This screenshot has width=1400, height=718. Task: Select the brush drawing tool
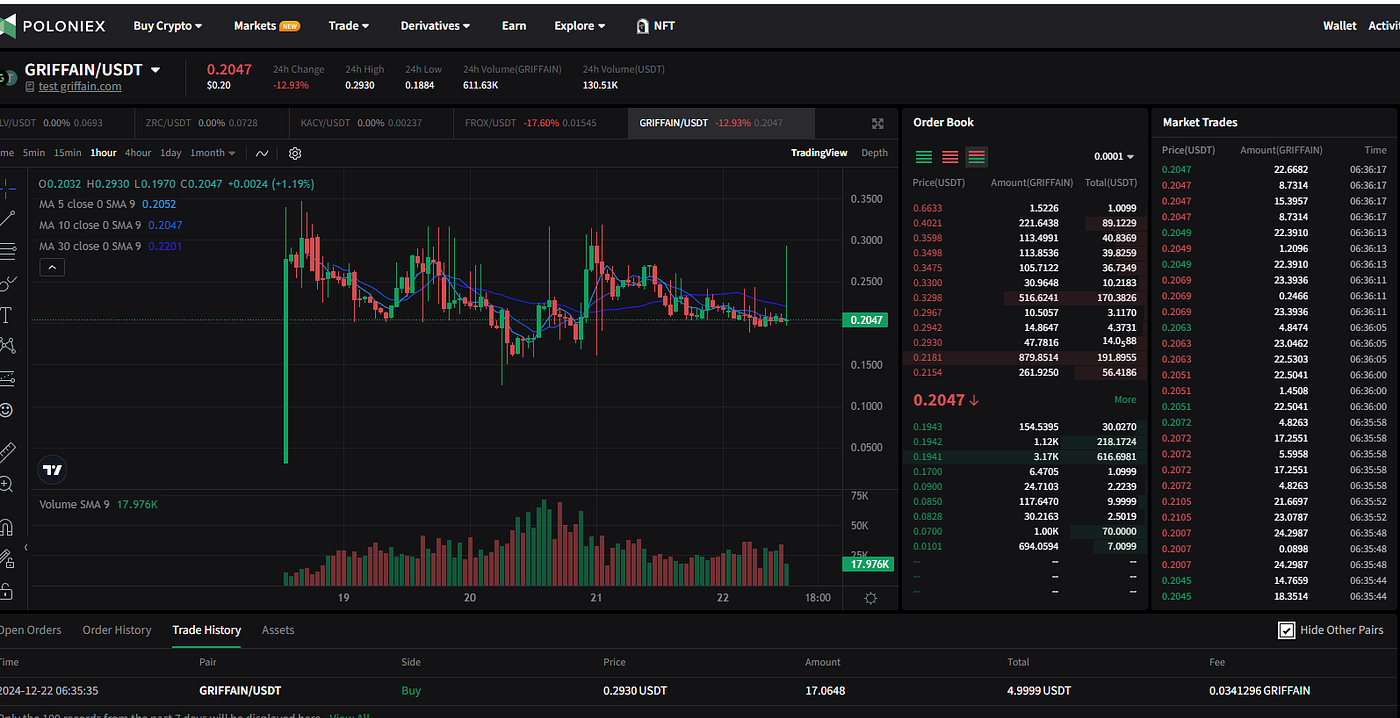pos(7,283)
